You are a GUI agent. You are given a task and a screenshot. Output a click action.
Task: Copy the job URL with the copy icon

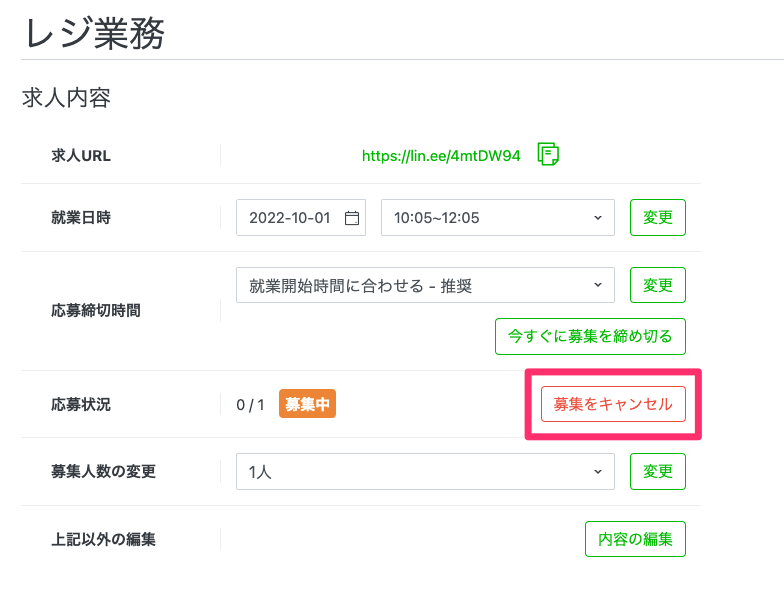[x=548, y=154]
